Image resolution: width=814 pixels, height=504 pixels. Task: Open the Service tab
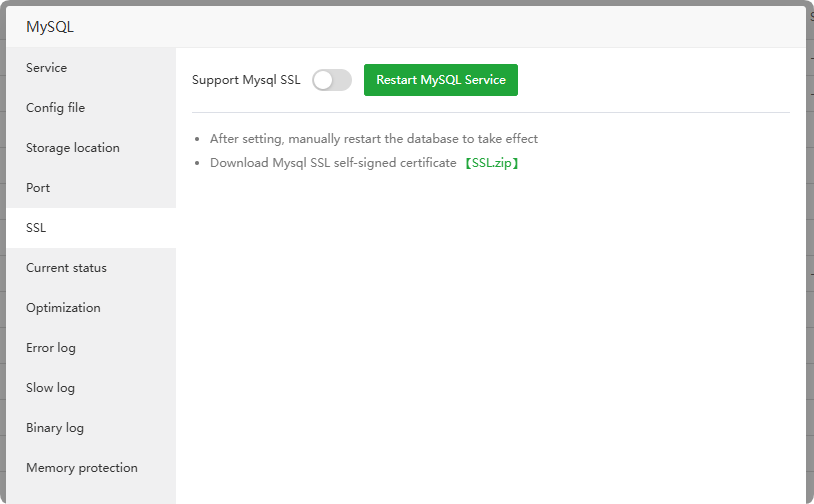point(47,68)
